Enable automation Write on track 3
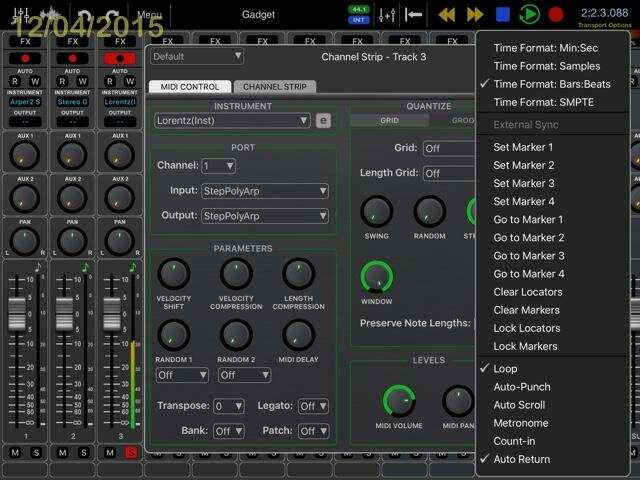Image resolution: width=640 pixels, height=480 pixels. point(130,81)
